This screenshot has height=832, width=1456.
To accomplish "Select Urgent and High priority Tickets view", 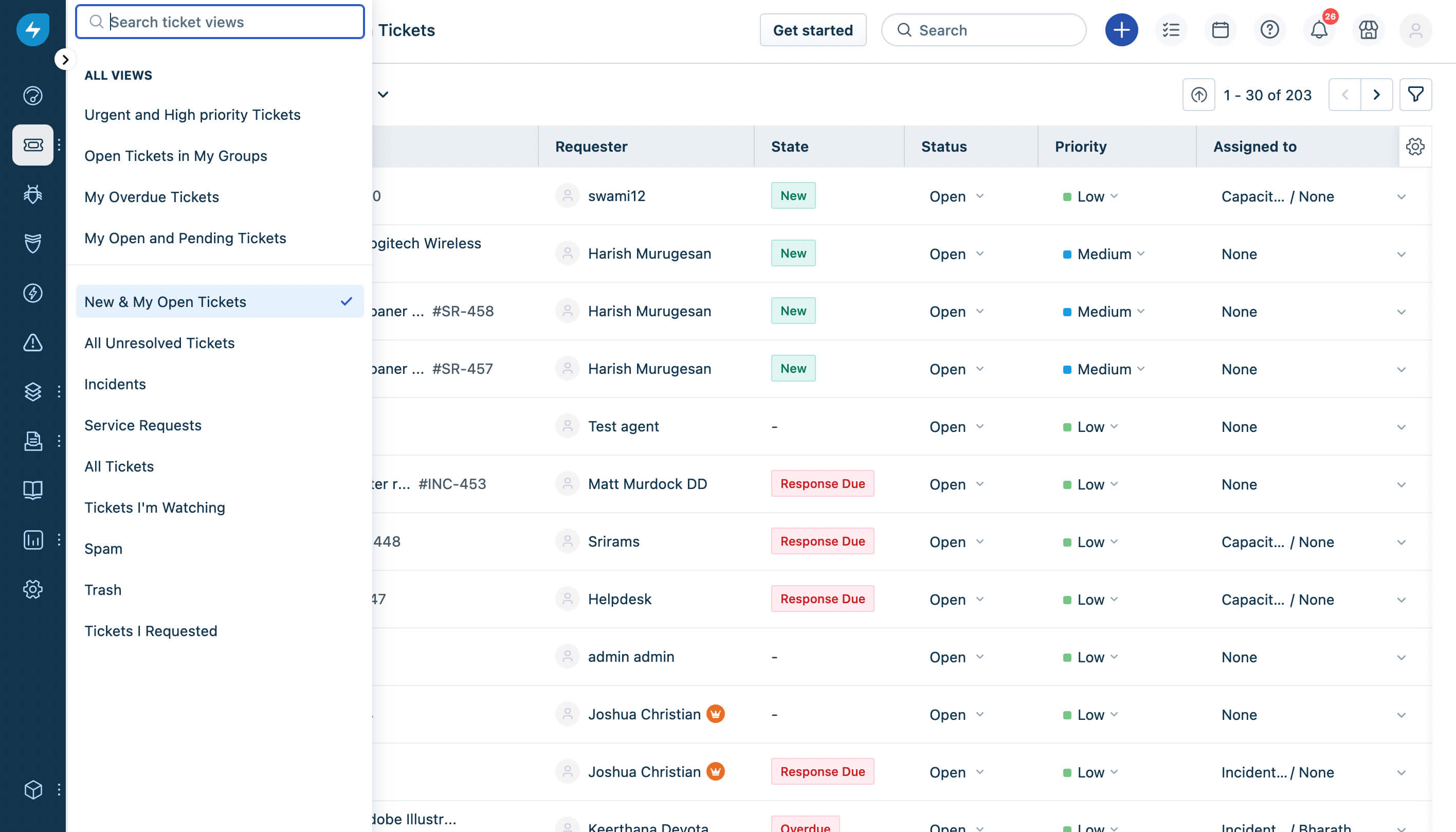I will [x=192, y=115].
